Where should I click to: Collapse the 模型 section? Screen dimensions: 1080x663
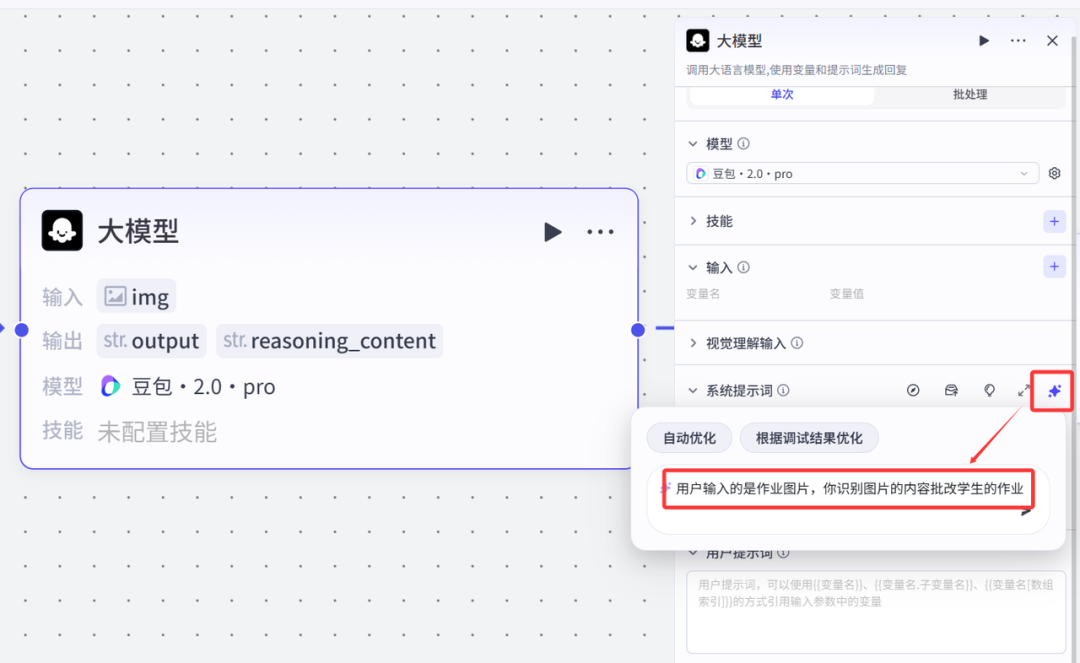tap(693, 144)
